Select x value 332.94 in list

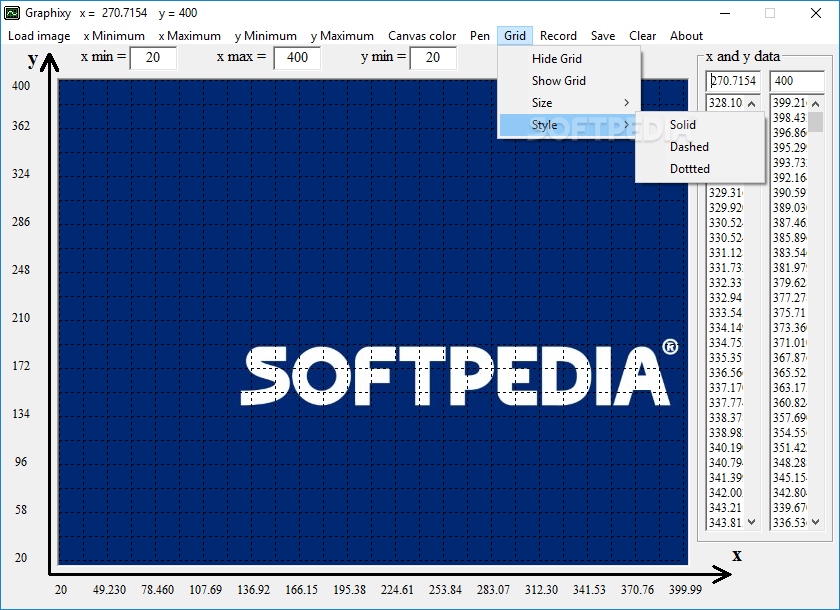tap(726, 298)
